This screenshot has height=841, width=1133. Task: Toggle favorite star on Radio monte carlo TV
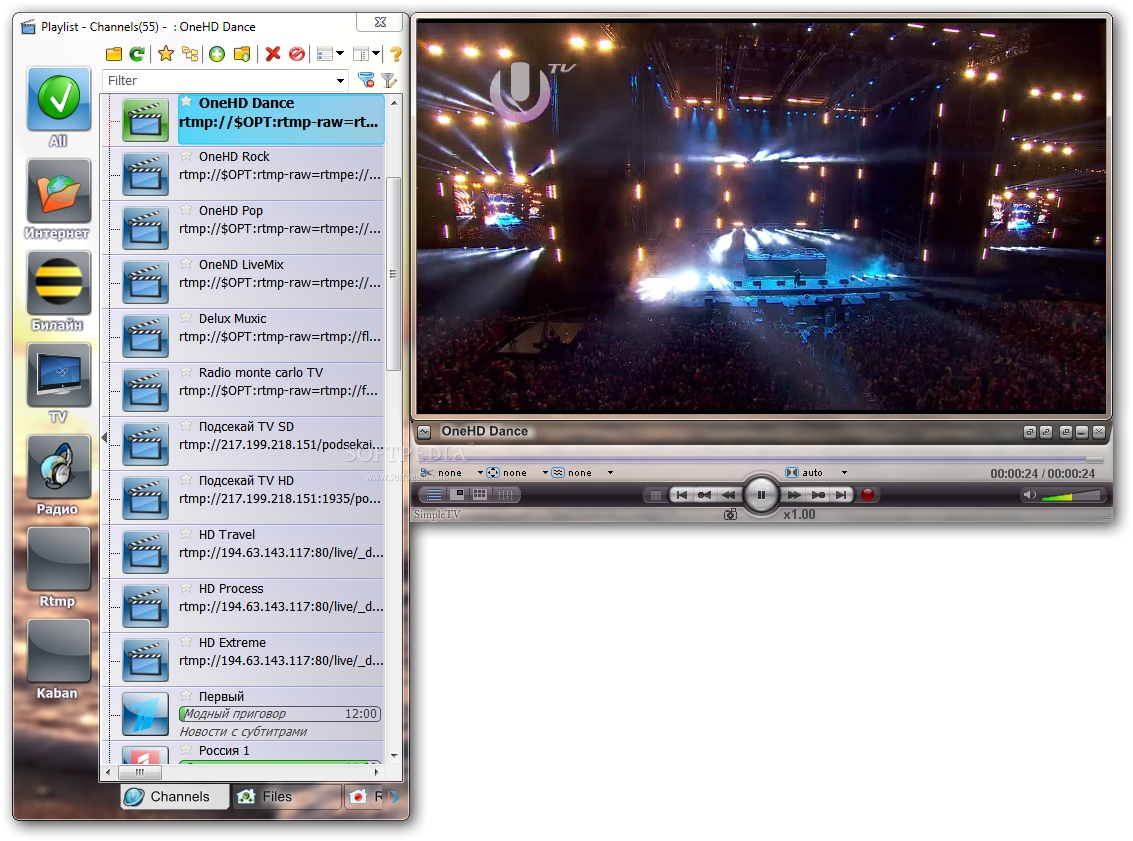(186, 371)
